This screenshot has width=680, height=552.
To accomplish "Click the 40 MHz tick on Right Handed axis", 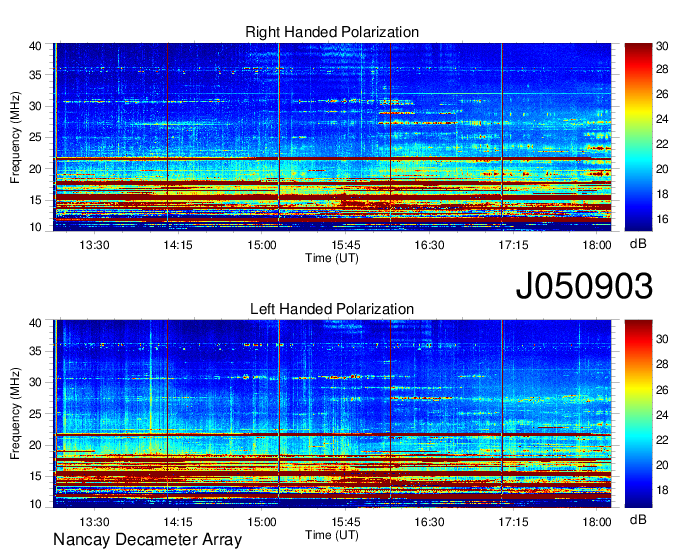I will 35,46.
